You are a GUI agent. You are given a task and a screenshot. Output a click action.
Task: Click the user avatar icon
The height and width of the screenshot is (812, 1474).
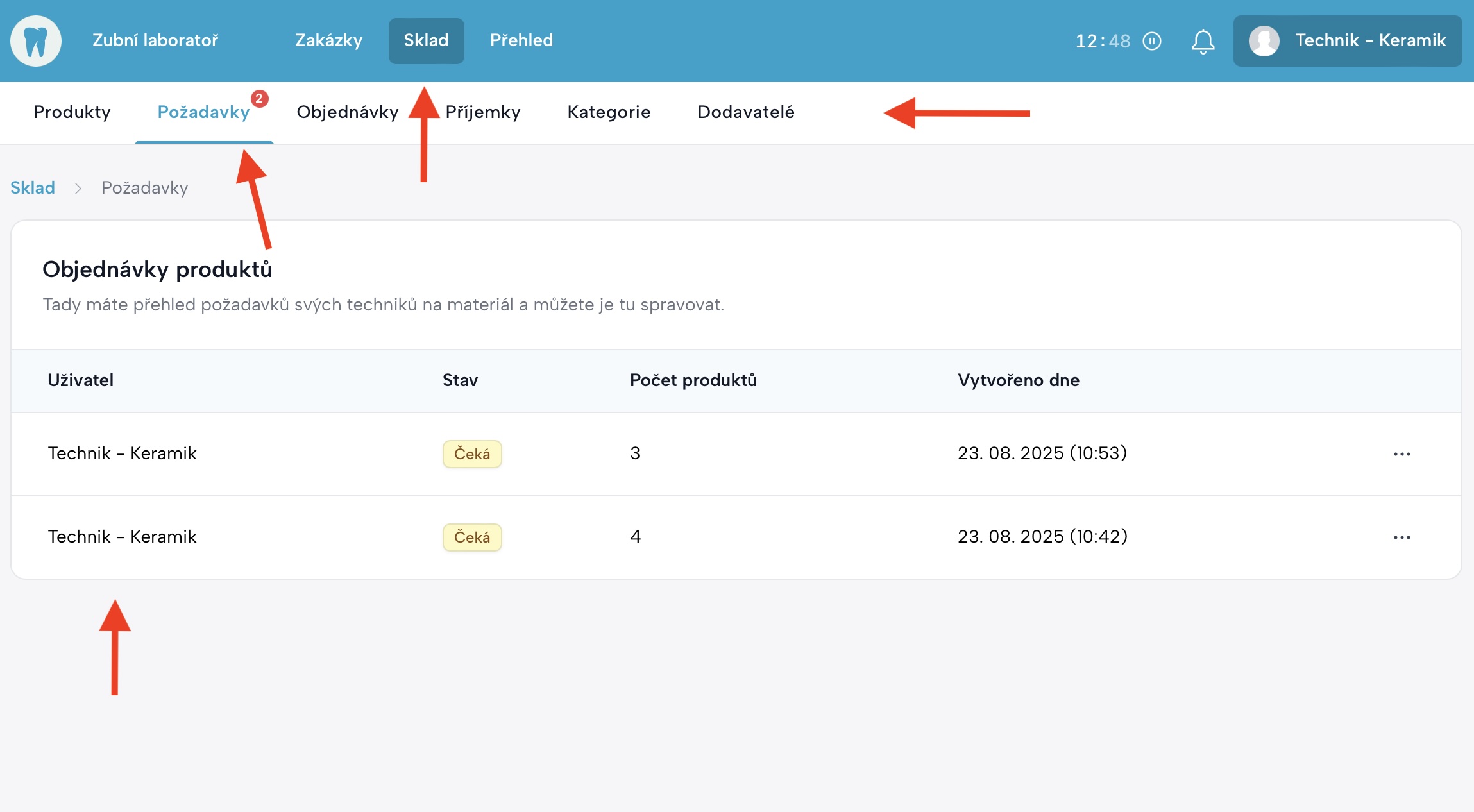click(x=1264, y=41)
